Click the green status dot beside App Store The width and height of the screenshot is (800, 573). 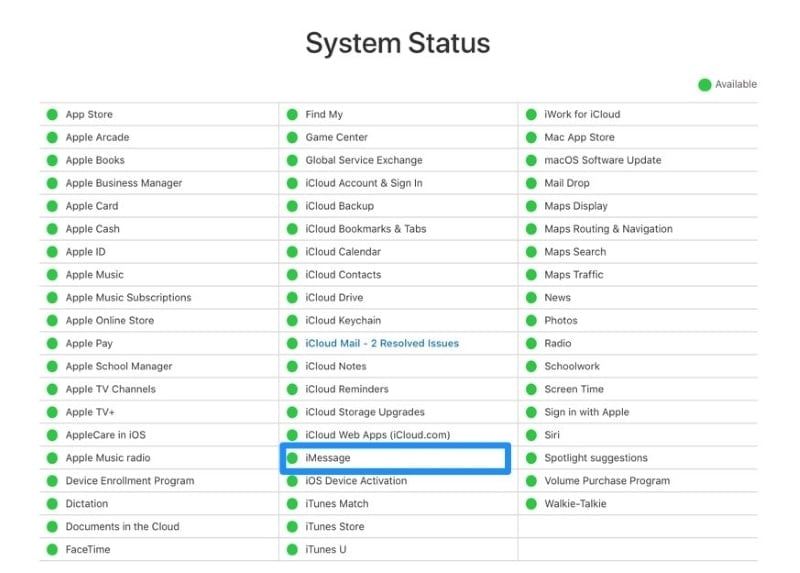point(52,115)
